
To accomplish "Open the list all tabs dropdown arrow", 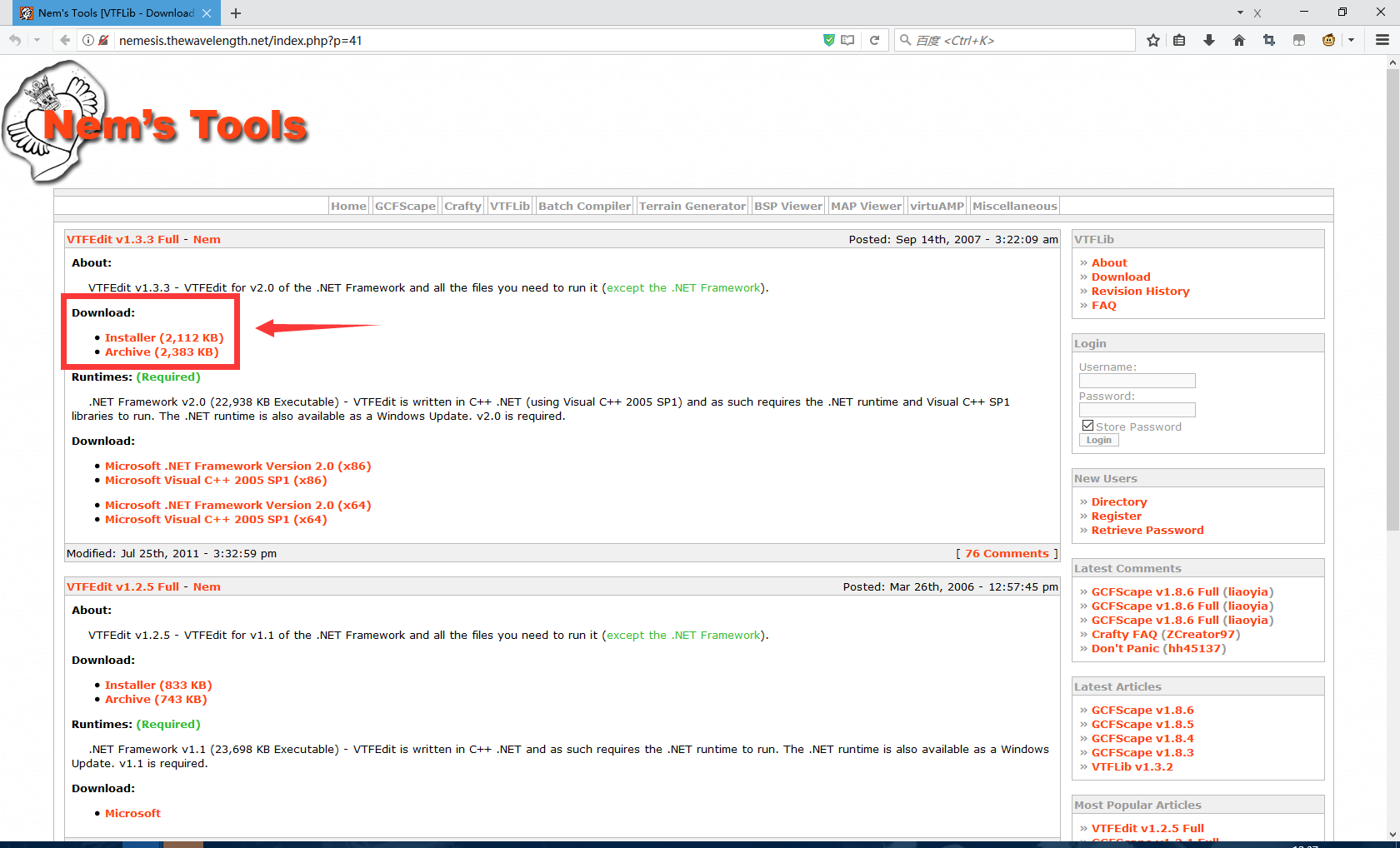I will click(1240, 13).
